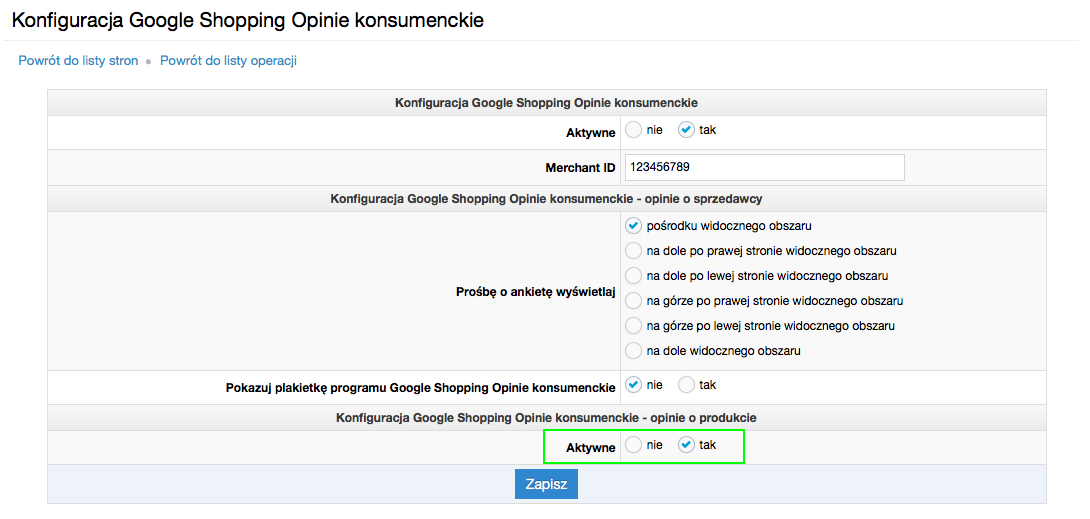
Task: Choose 'na górze po lewej stronie' survey position
Action: [633, 326]
